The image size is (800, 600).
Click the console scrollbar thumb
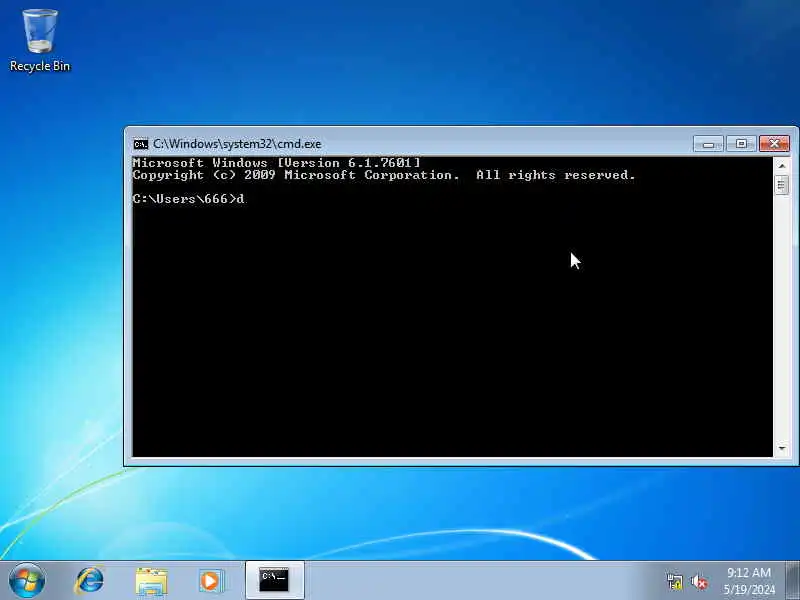click(x=782, y=185)
